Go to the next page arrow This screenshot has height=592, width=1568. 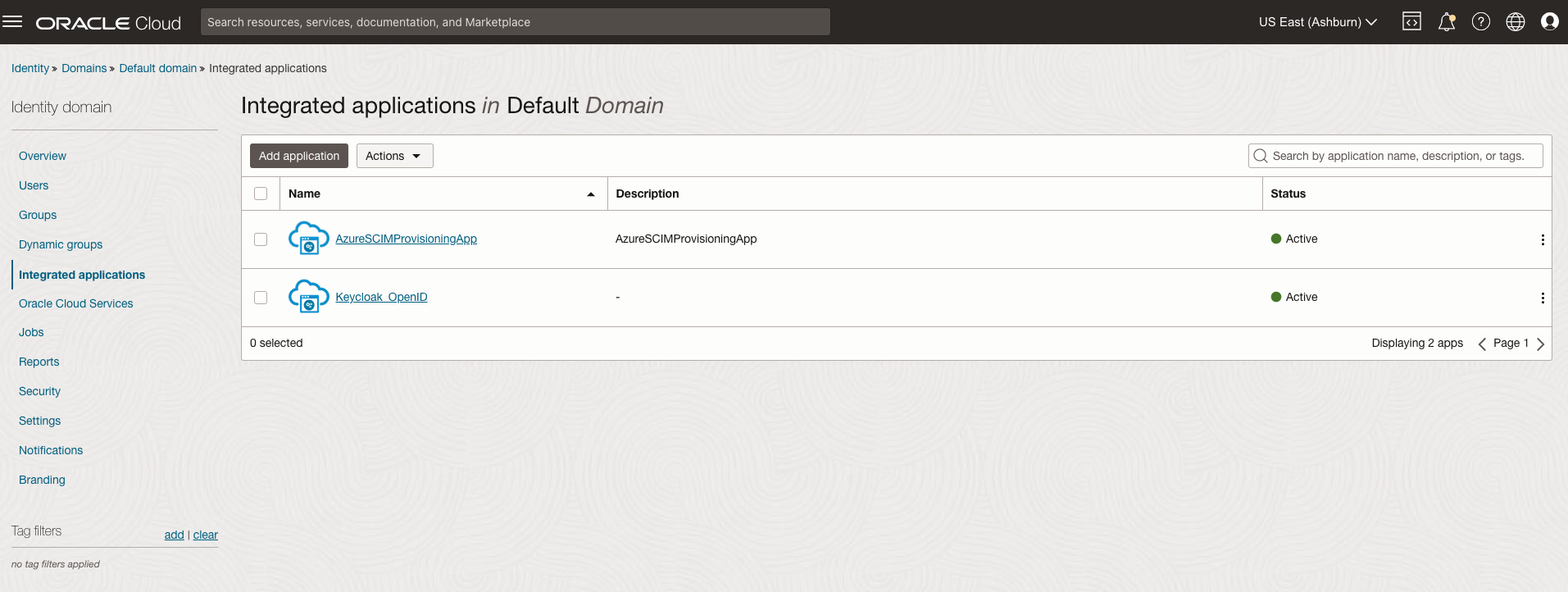point(1541,344)
